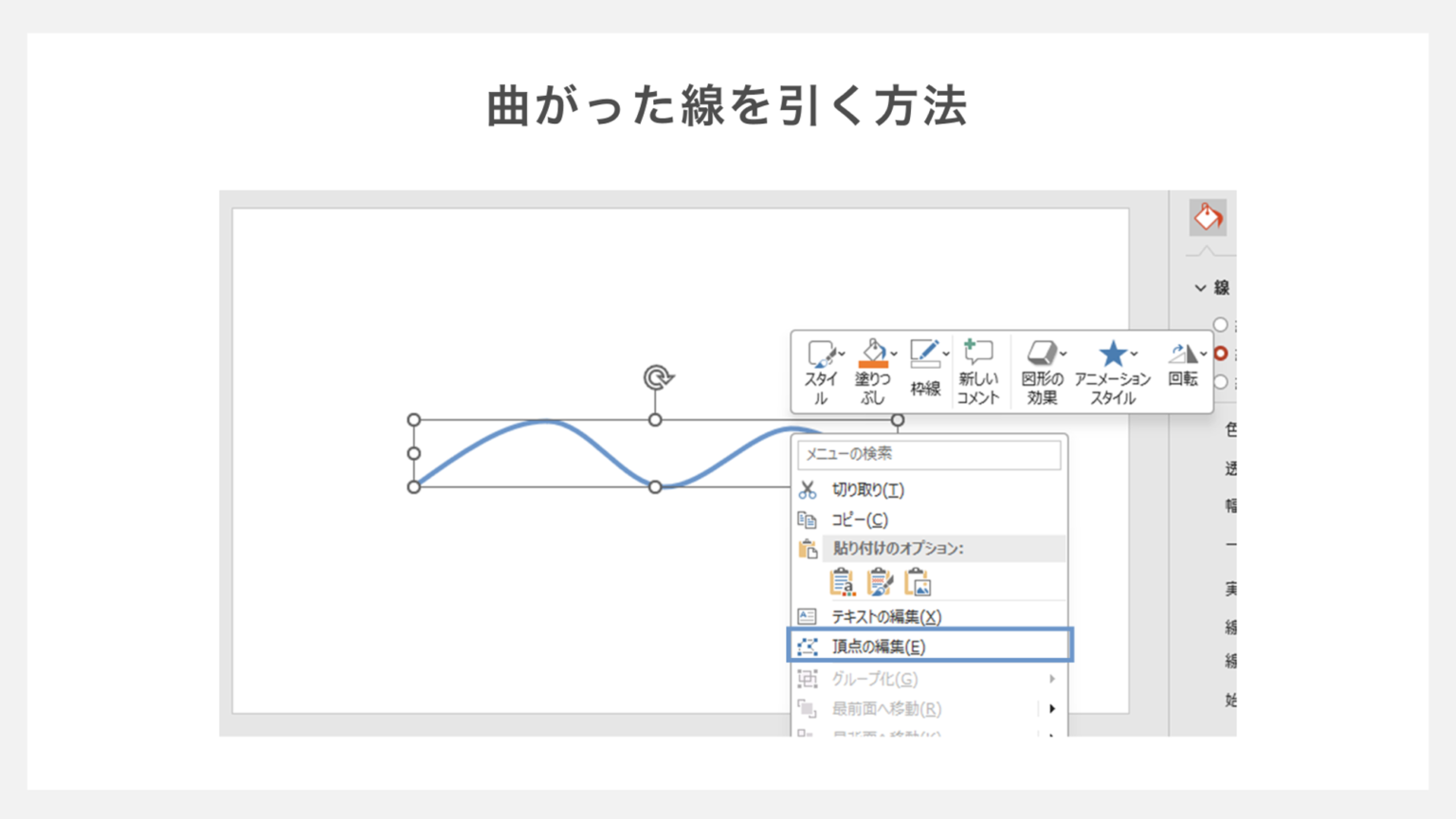
Task: Select the red highlighted line radio button
Action: tap(1221, 354)
